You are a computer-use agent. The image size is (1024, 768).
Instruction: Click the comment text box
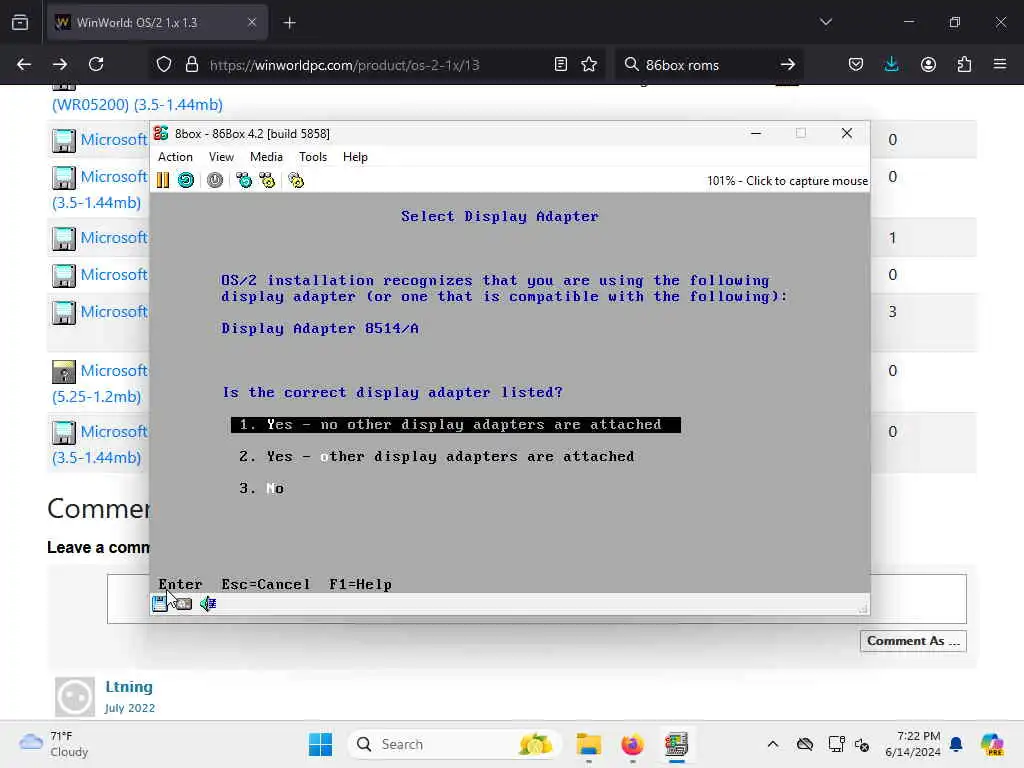click(537, 599)
